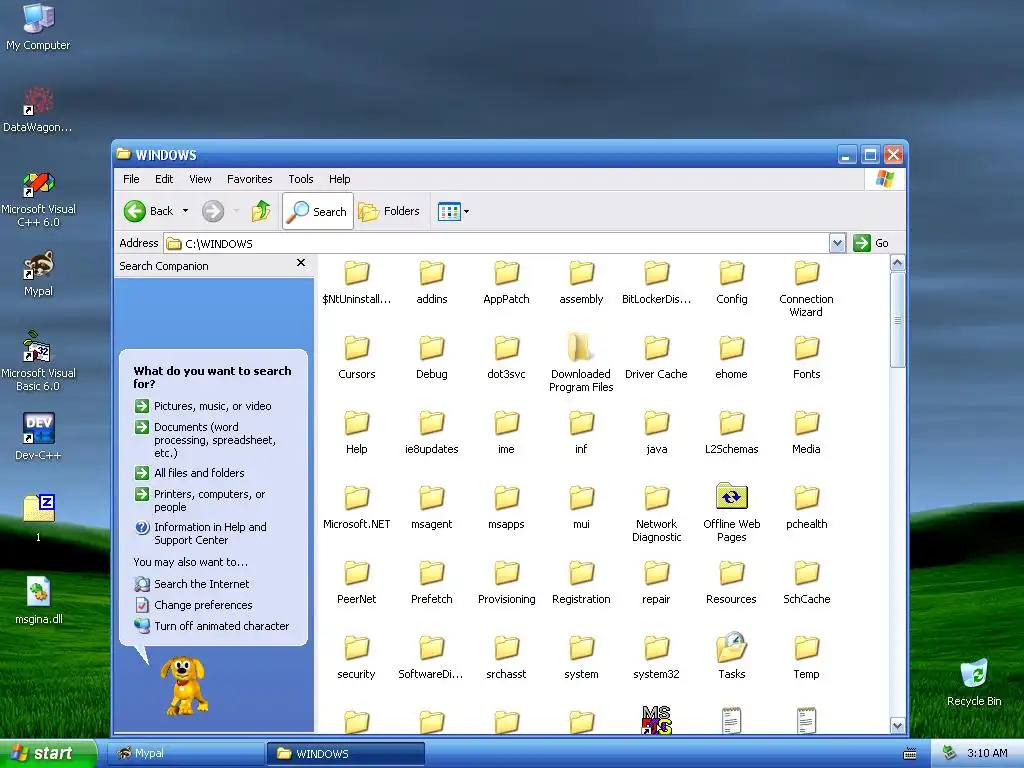The height and width of the screenshot is (768, 1024).
Task: Select the AppPatch folder
Action: coord(506,282)
